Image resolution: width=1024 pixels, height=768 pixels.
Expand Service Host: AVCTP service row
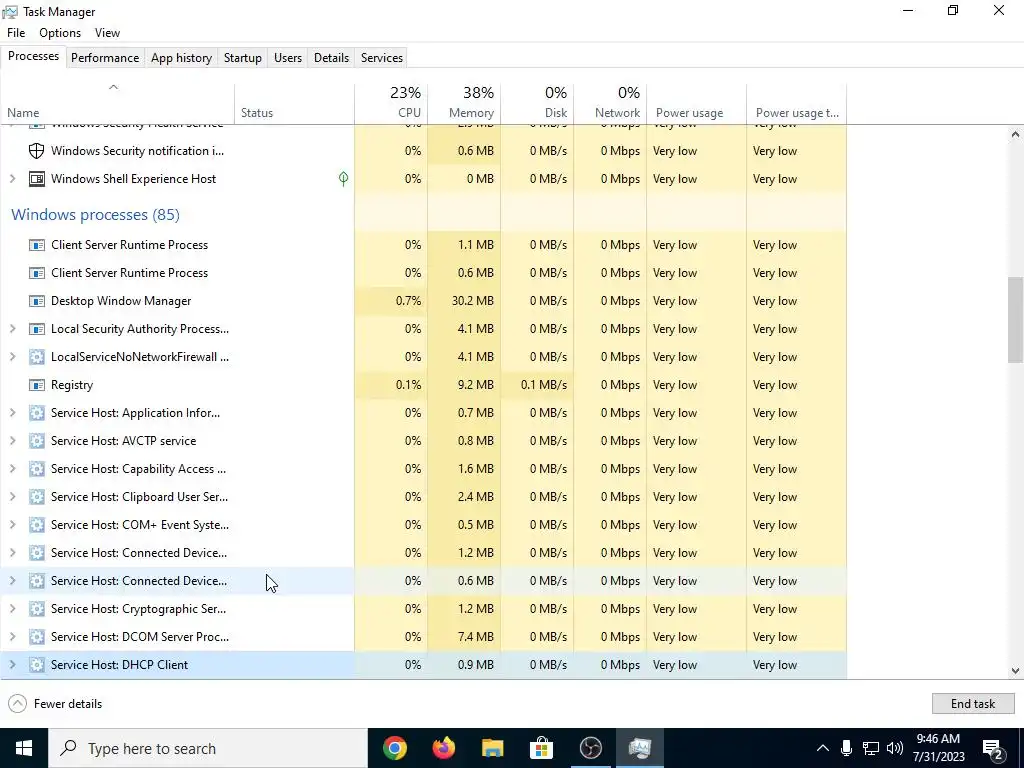coord(12,441)
